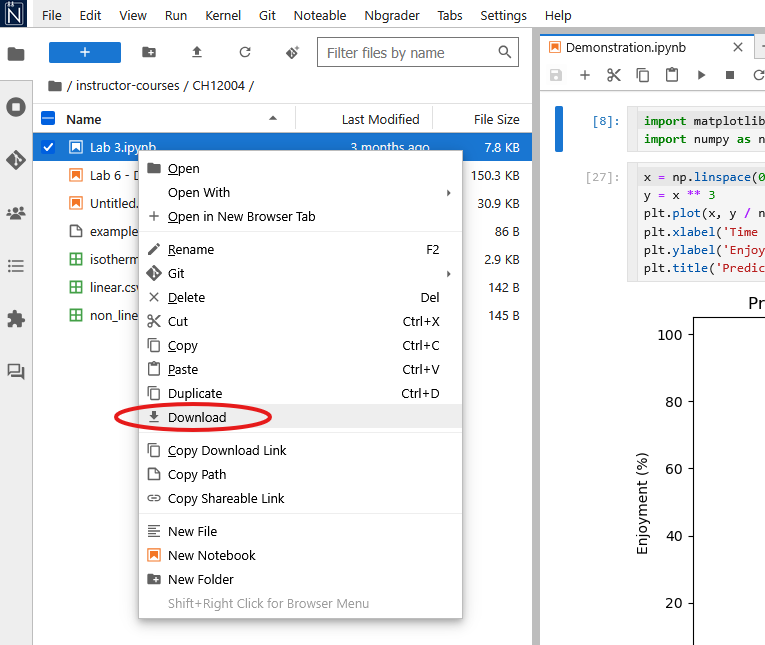Refresh the file browser list
This screenshot has height=645, width=765.
point(245,52)
